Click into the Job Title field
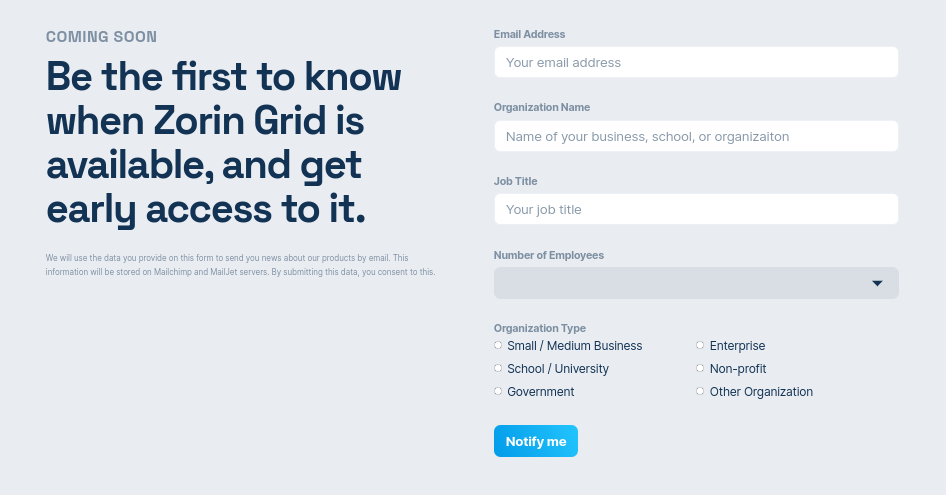The width and height of the screenshot is (946, 495). click(696, 209)
